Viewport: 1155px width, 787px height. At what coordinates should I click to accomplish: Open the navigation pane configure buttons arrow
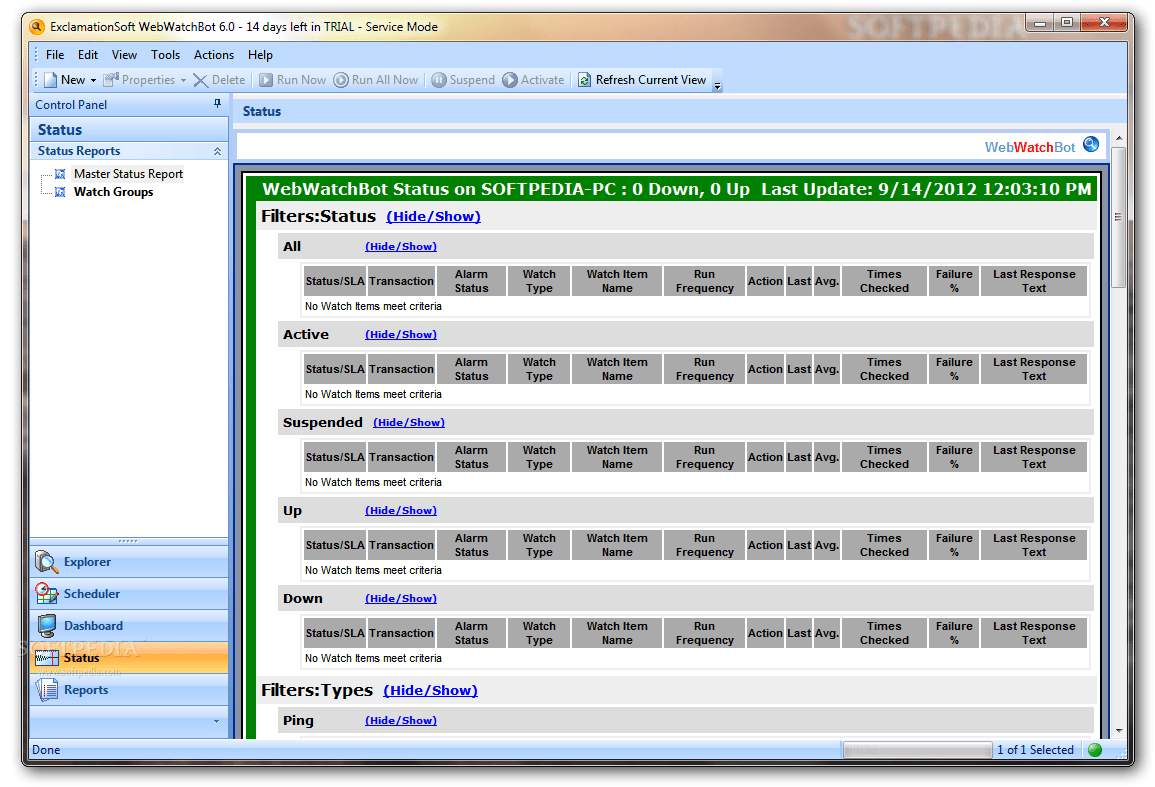216,721
